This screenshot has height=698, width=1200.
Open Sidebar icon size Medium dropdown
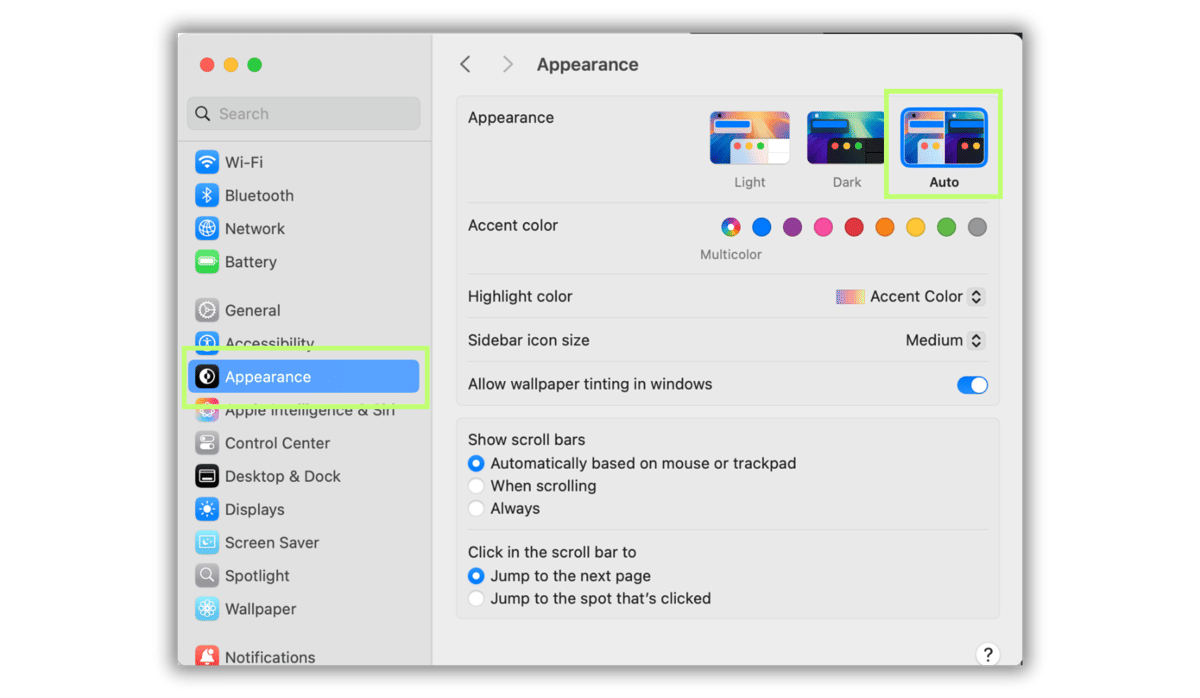[945, 340]
